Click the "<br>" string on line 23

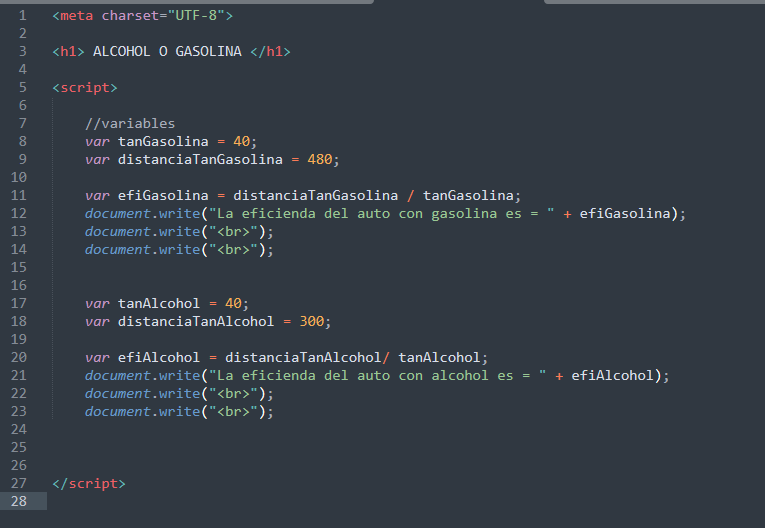233,412
